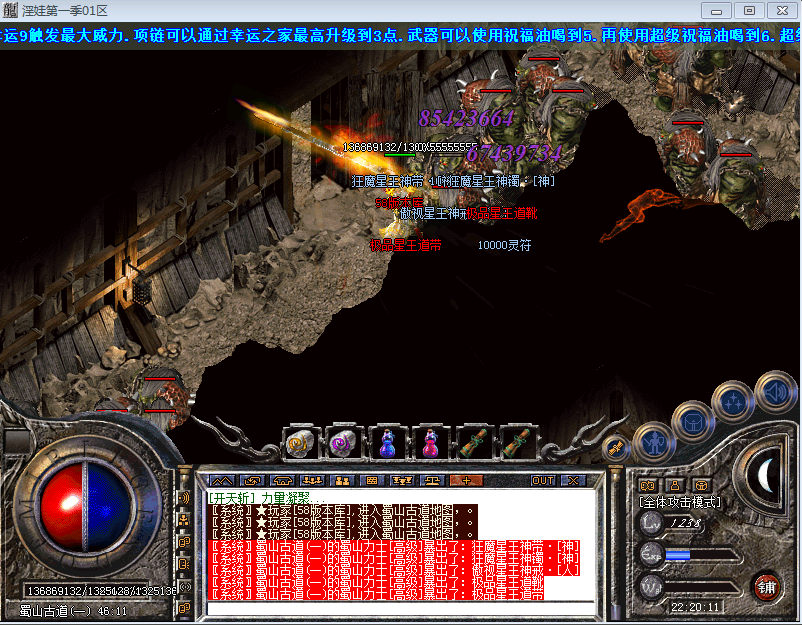The height and width of the screenshot is (625, 802).
Task: Drink the pink-red gourd potion
Action: (x=430, y=443)
